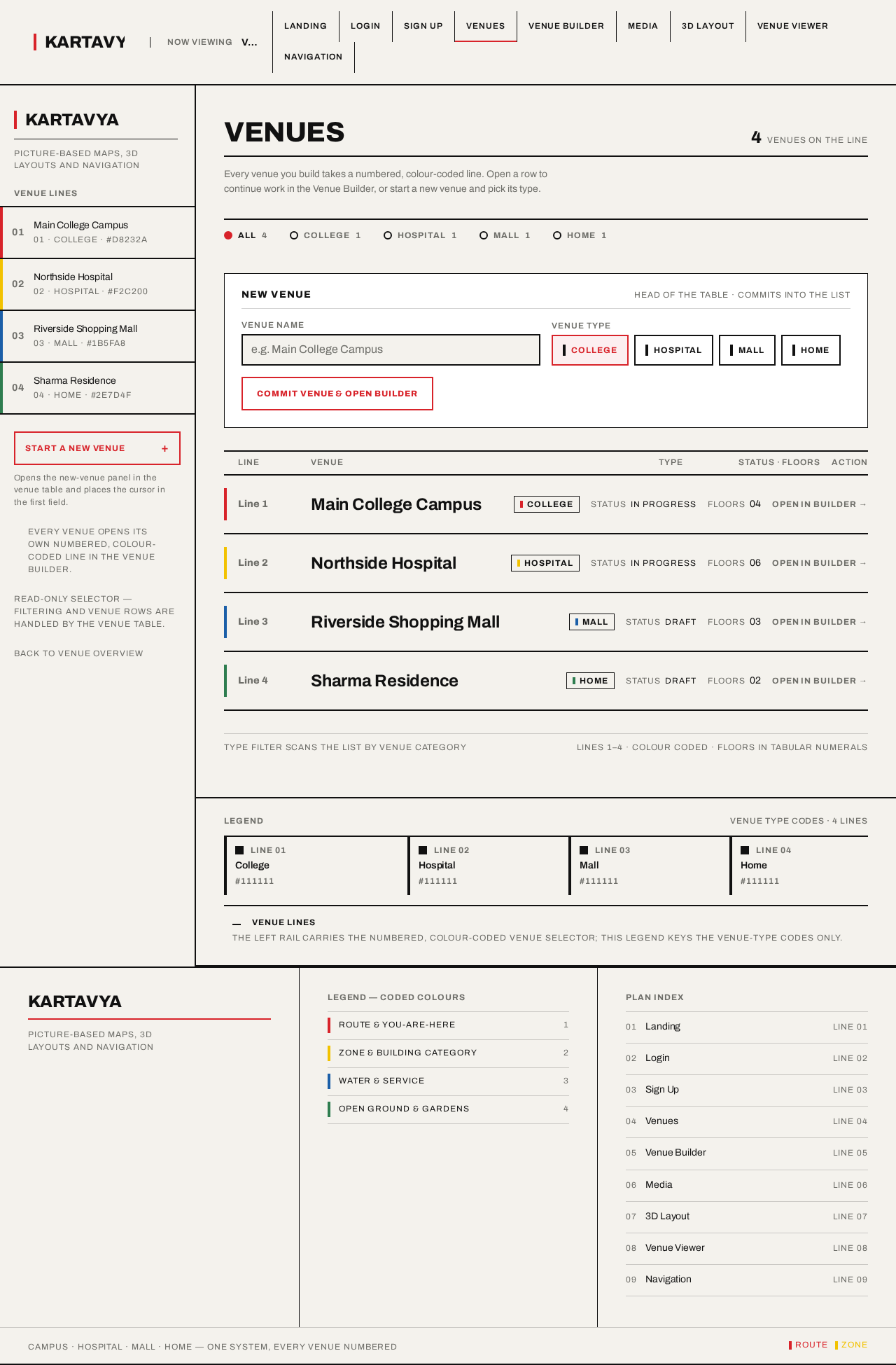The image size is (896, 1365).
Task: Select the All filter radio
Action: click(x=246, y=235)
